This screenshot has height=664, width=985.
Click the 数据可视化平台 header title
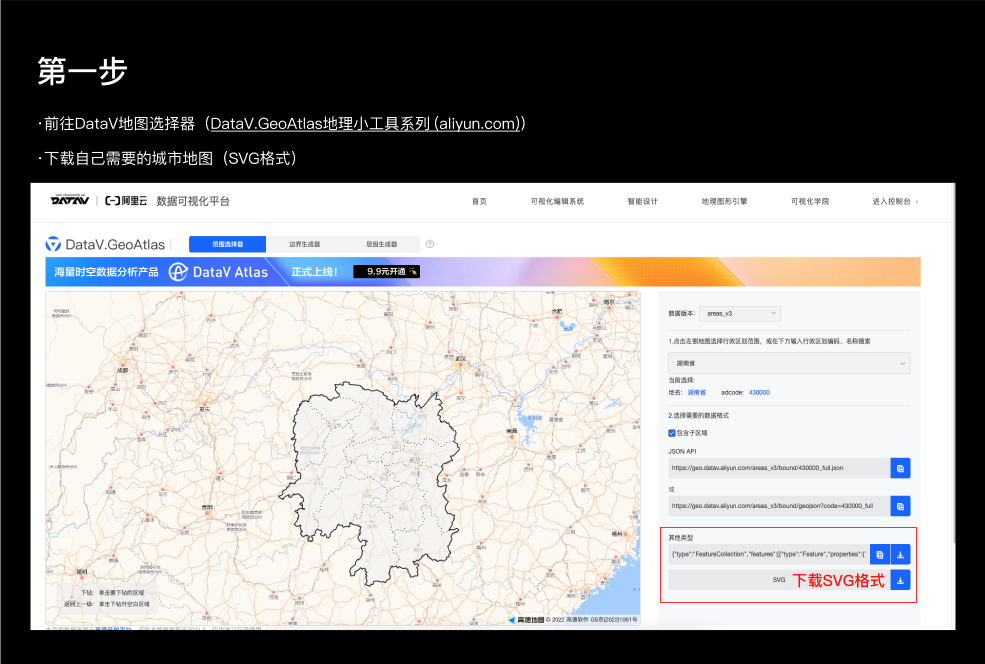[193, 201]
